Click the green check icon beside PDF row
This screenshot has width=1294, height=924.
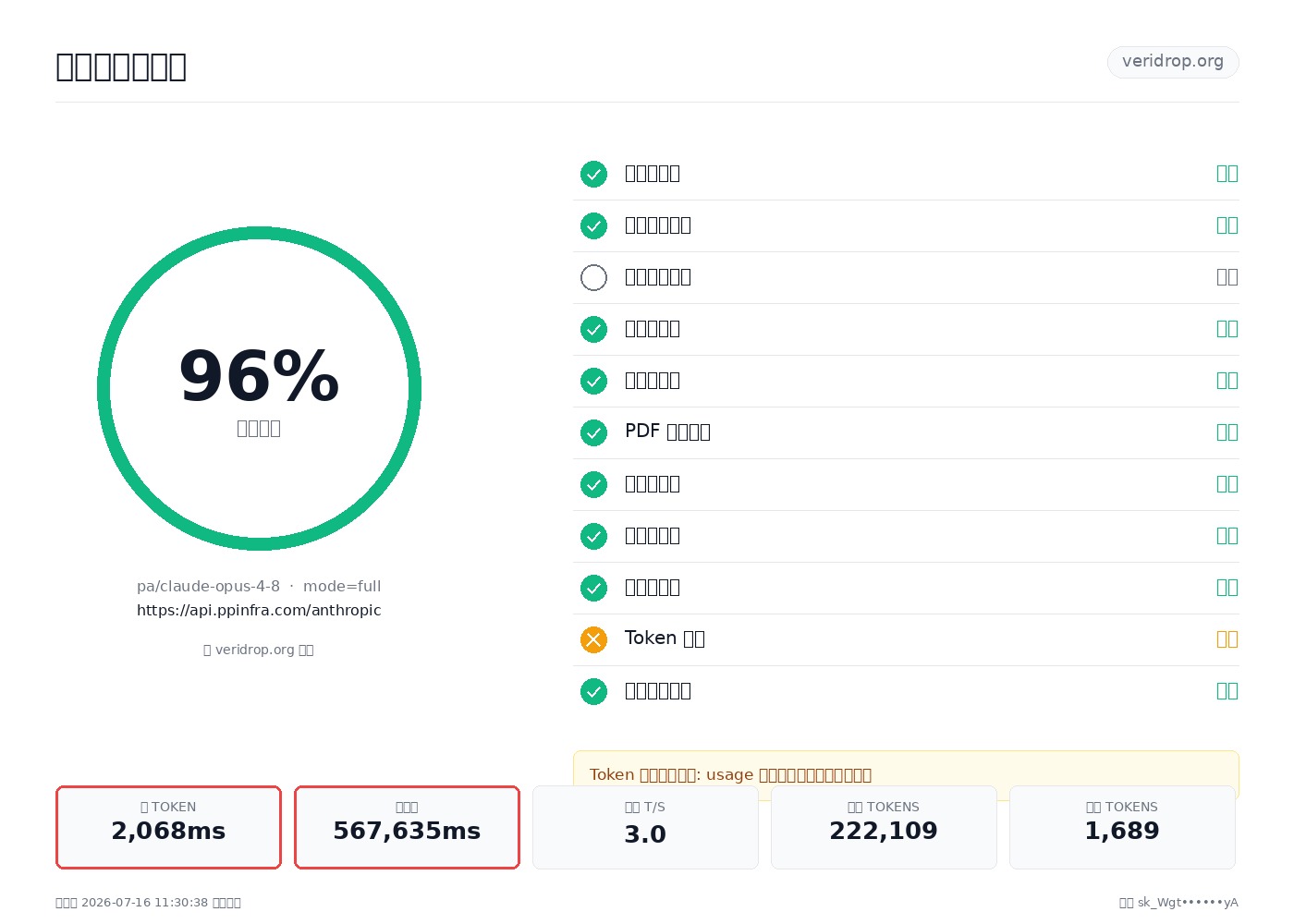593,432
